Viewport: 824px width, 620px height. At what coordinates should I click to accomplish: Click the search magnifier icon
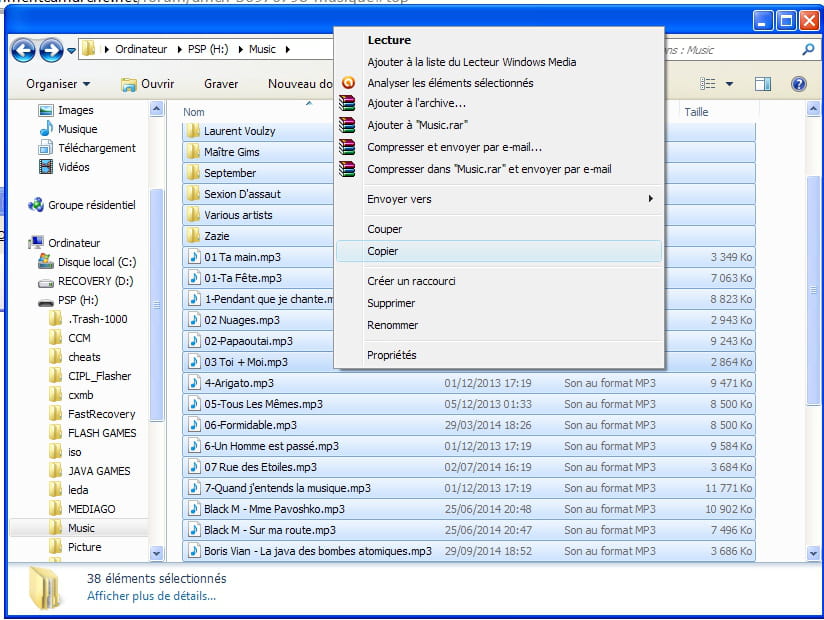(x=808, y=50)
